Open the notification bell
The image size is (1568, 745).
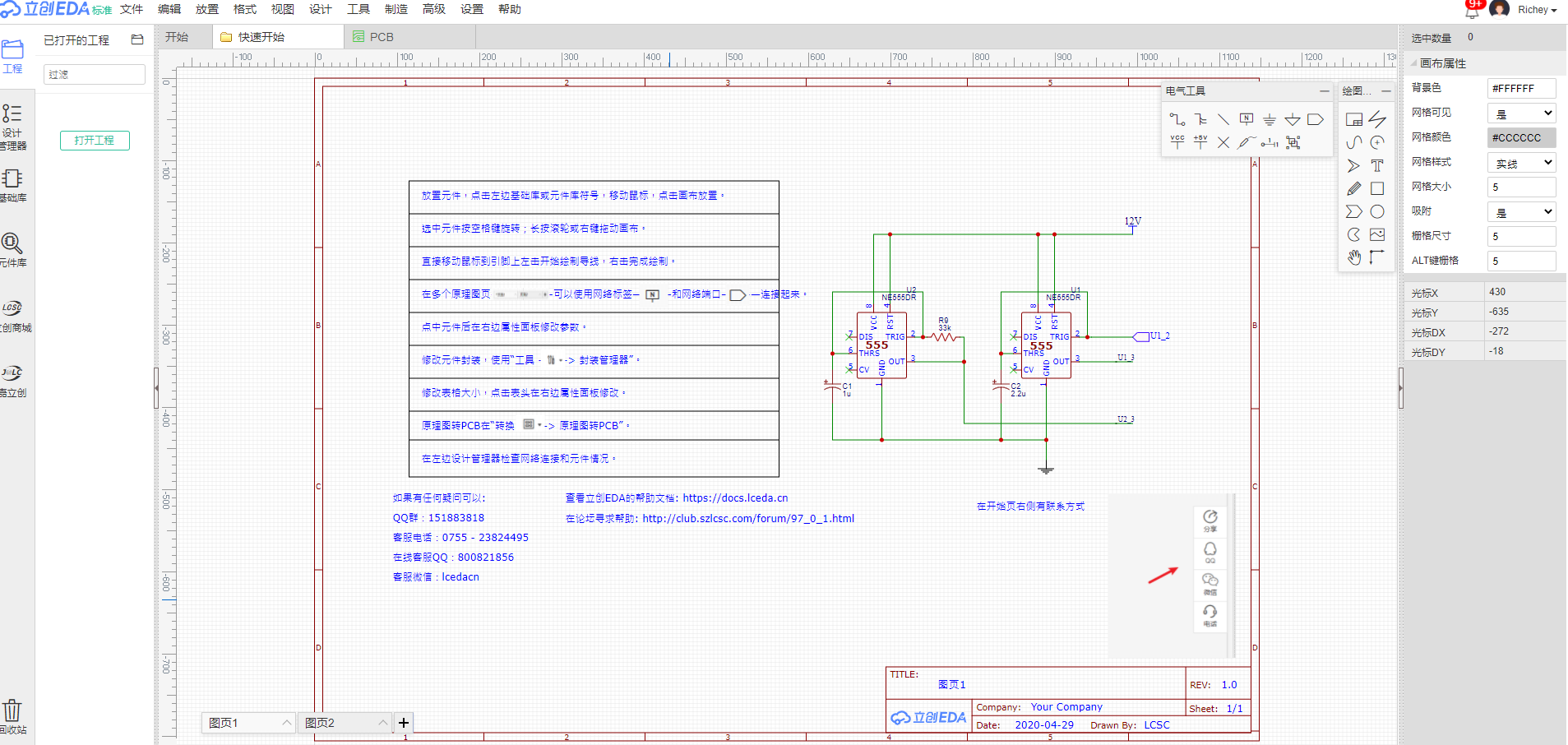click(x=1472, y=11)
